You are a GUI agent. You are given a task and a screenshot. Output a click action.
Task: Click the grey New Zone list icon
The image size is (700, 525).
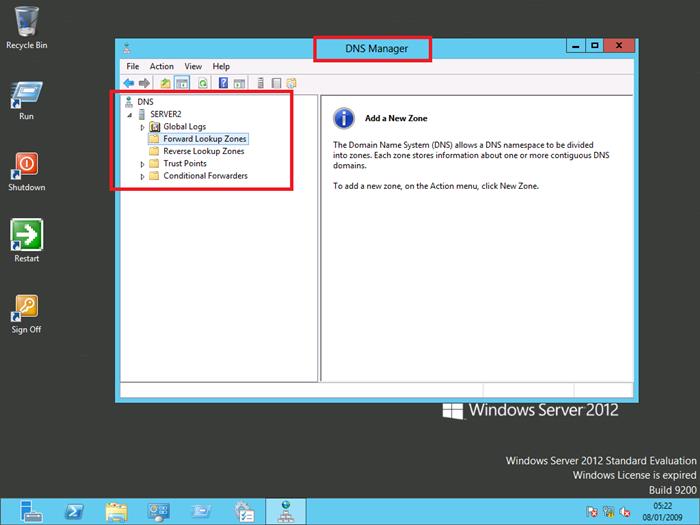(276, 83)
